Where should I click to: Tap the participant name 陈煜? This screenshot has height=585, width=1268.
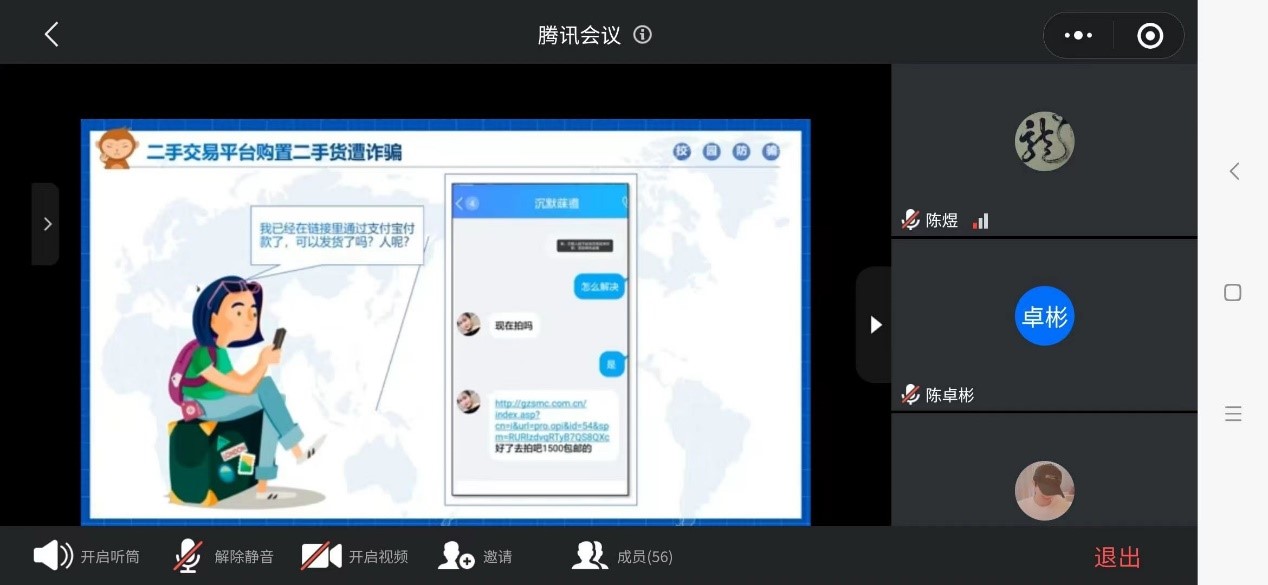coord(942,221)
